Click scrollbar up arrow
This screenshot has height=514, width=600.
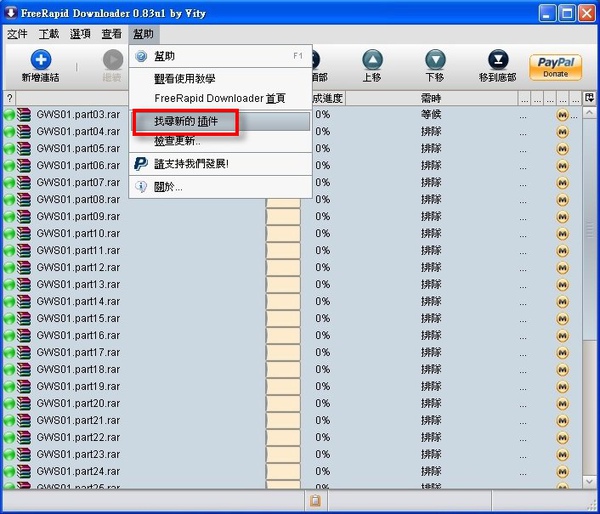pyautogui.click(x=589, y=113)
